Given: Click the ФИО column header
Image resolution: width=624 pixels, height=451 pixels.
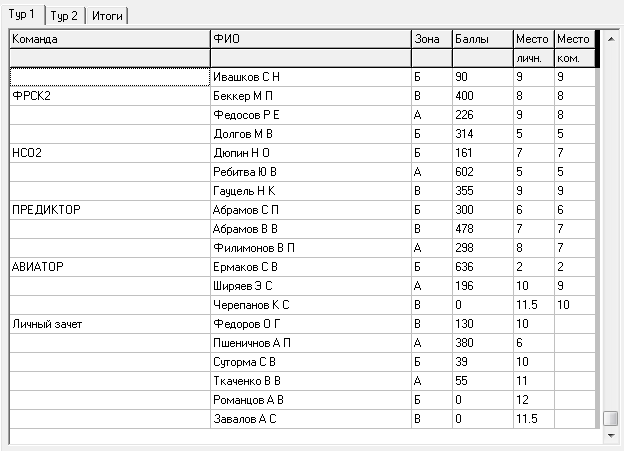Looking at the screenshot, I should point(311,39).
